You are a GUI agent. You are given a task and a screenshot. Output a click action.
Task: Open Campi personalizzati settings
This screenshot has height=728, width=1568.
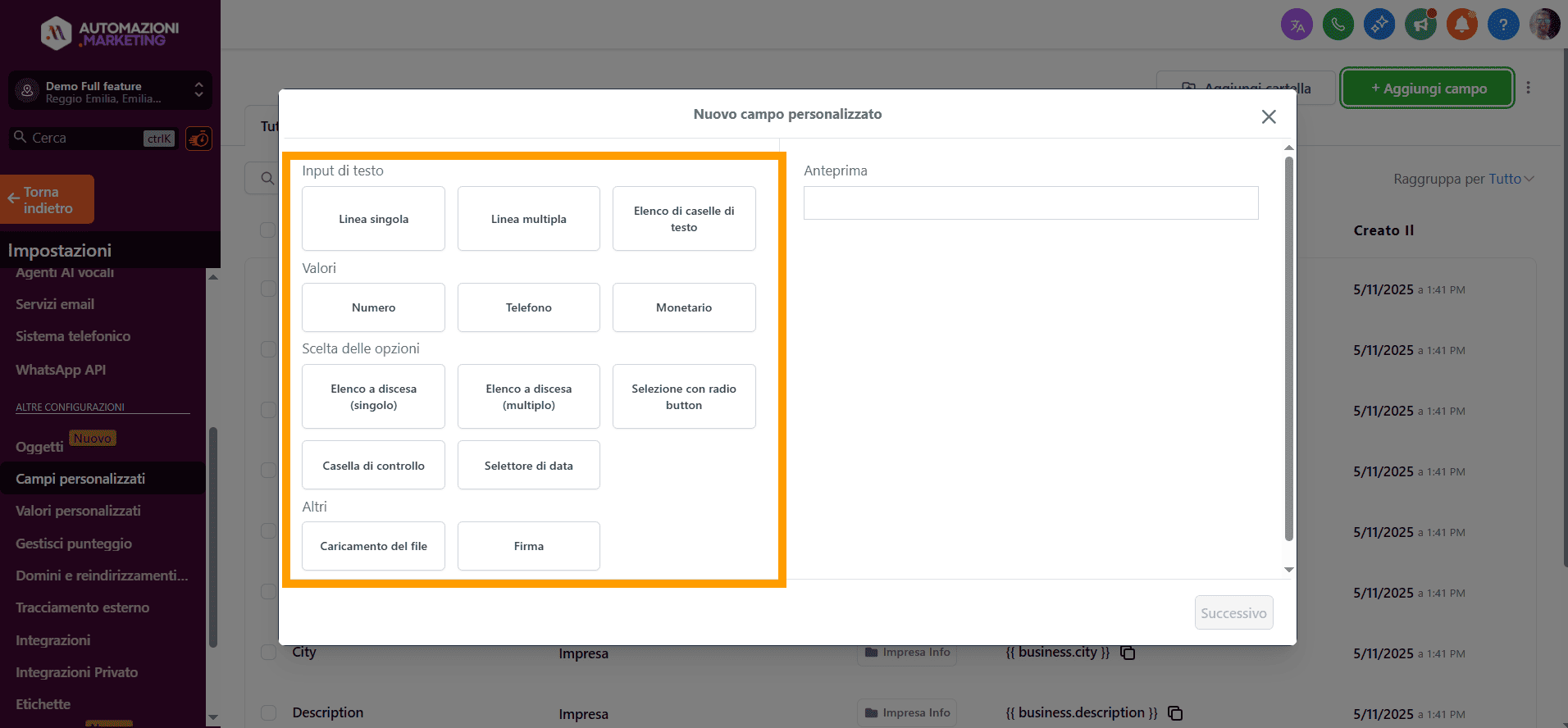pos(80,479)
